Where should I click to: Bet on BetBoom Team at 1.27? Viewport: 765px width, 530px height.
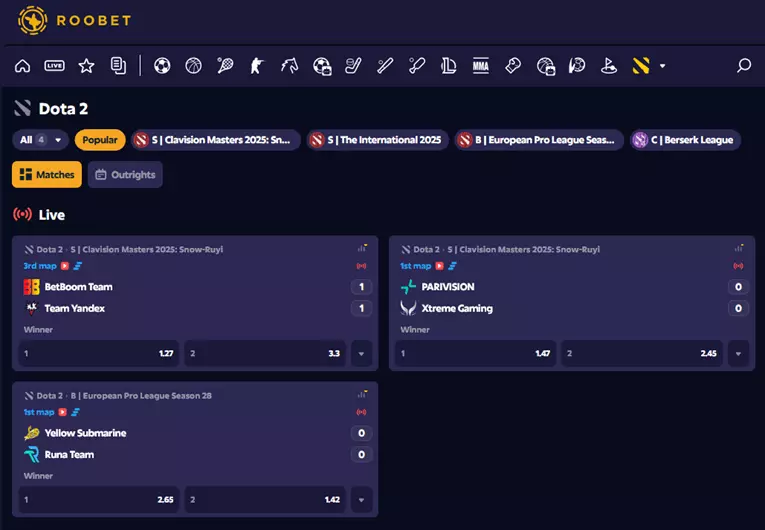coord(99,353)
